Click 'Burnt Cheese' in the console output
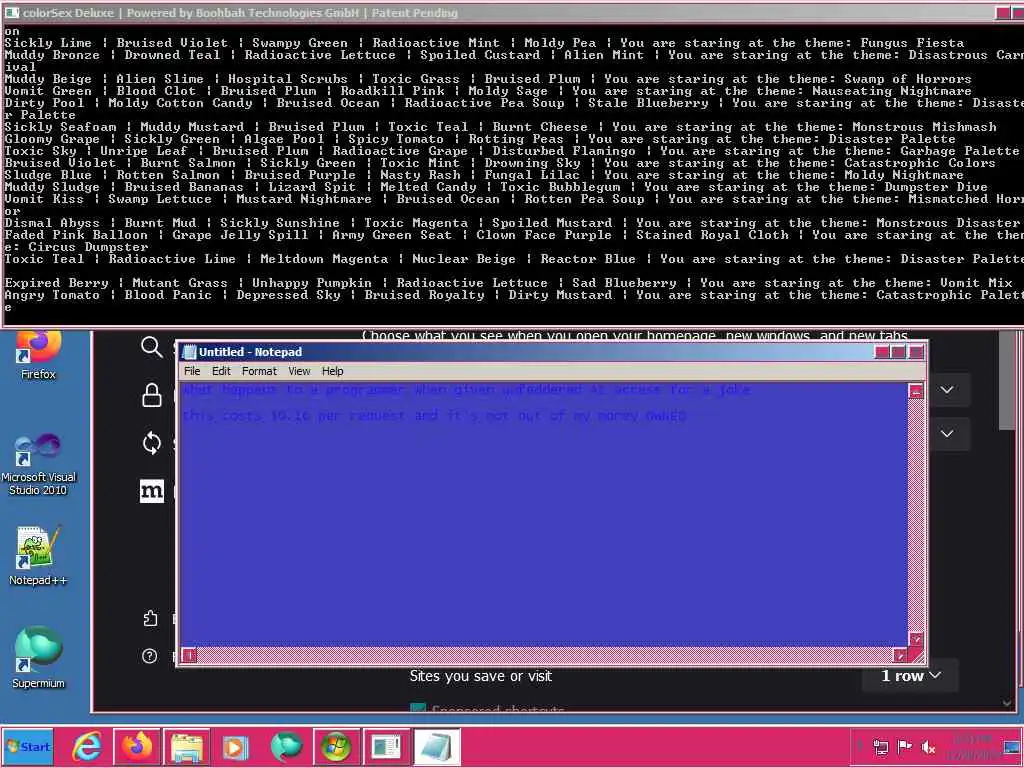 point(539,127)
